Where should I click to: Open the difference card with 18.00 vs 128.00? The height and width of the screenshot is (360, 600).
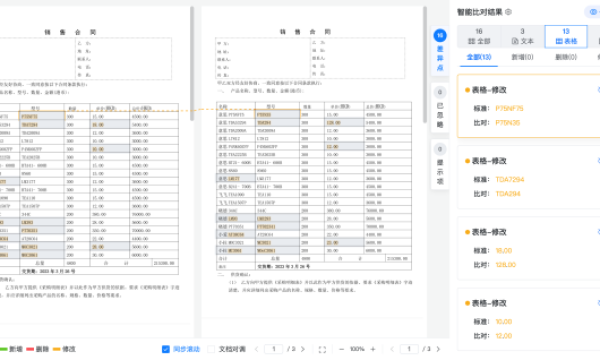528,248
